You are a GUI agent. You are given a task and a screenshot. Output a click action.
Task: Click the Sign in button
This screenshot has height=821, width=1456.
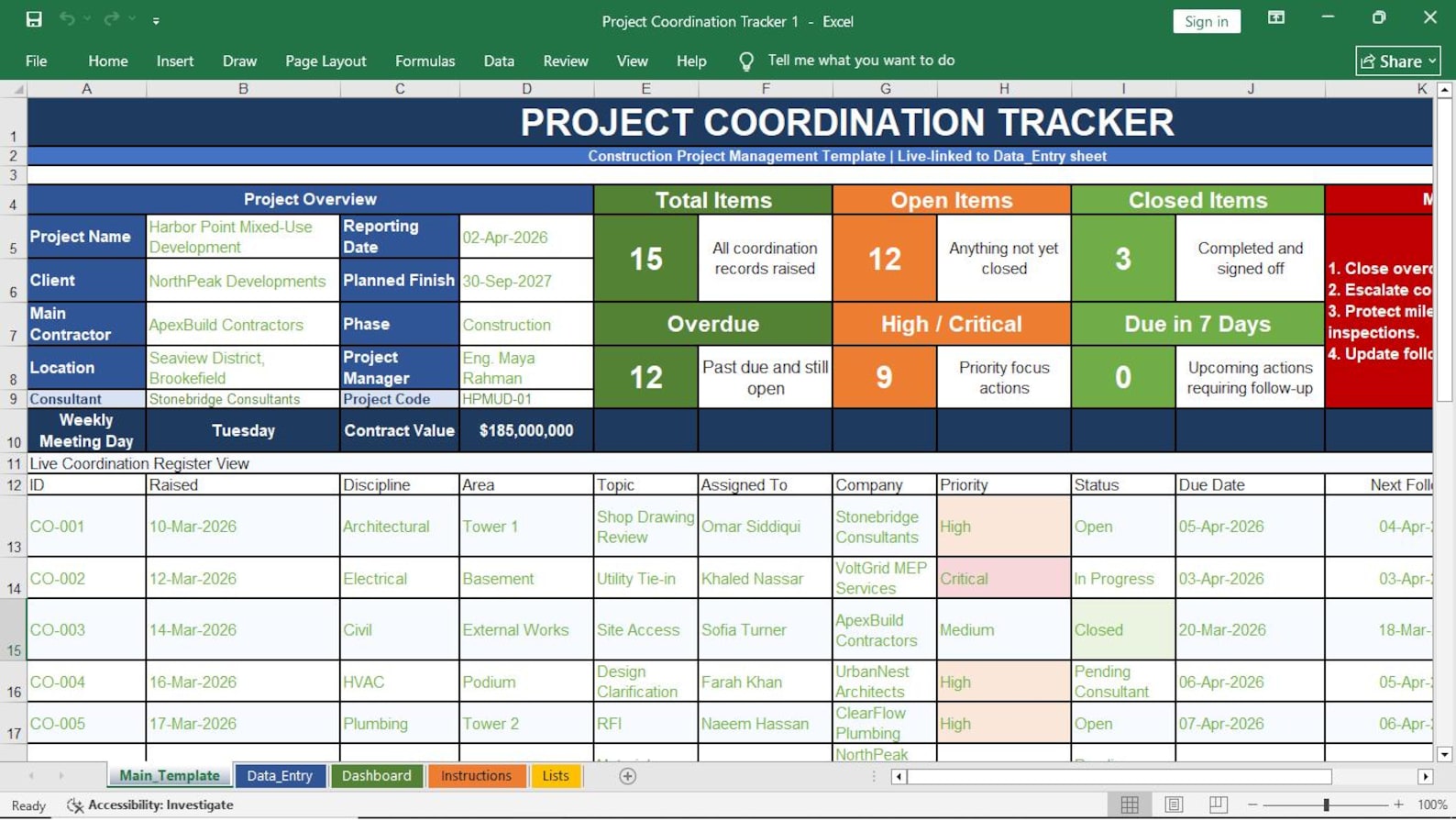1206,21
